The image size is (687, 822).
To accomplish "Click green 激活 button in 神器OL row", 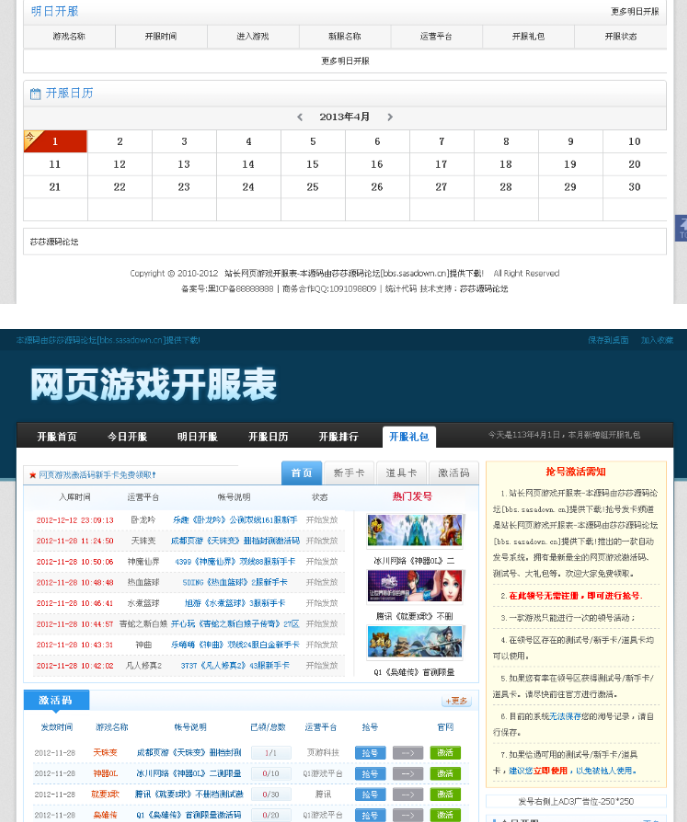I will [445, 774].
